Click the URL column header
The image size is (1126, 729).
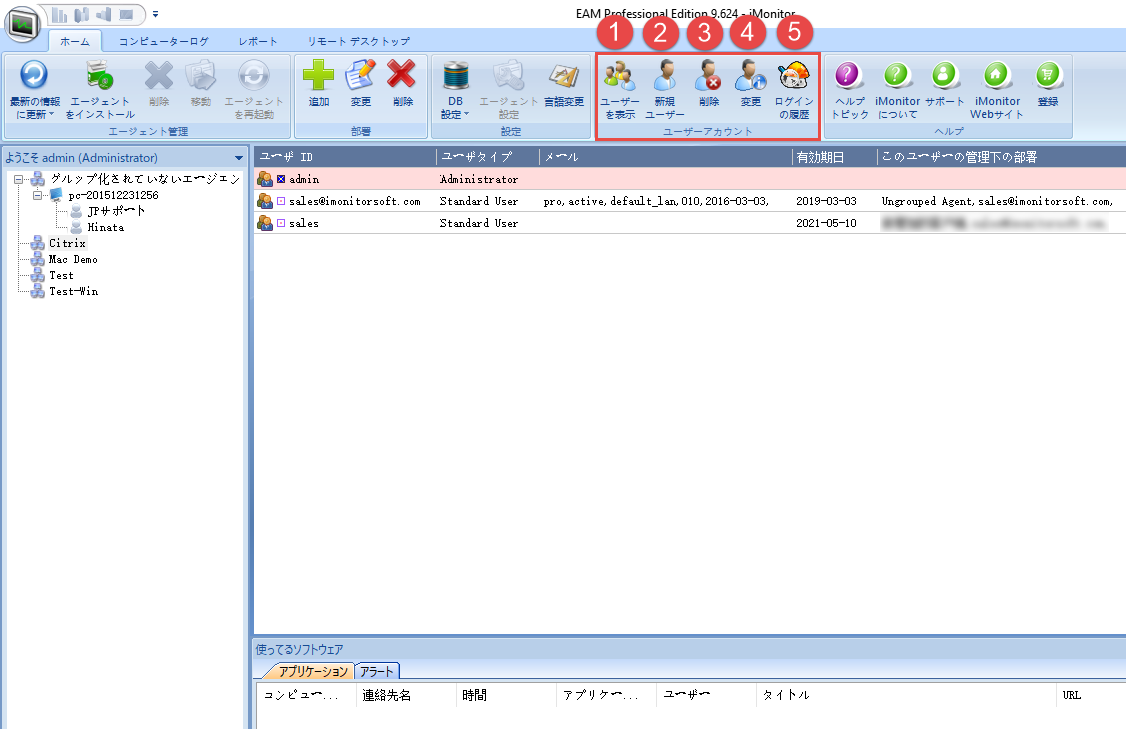click(1092, 695)
